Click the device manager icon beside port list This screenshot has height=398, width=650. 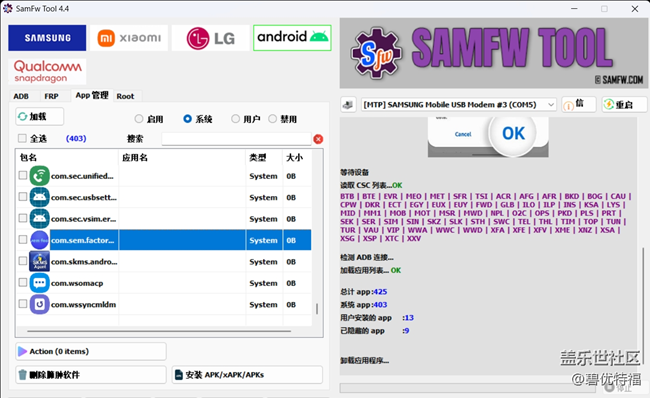tap(348, 104)
